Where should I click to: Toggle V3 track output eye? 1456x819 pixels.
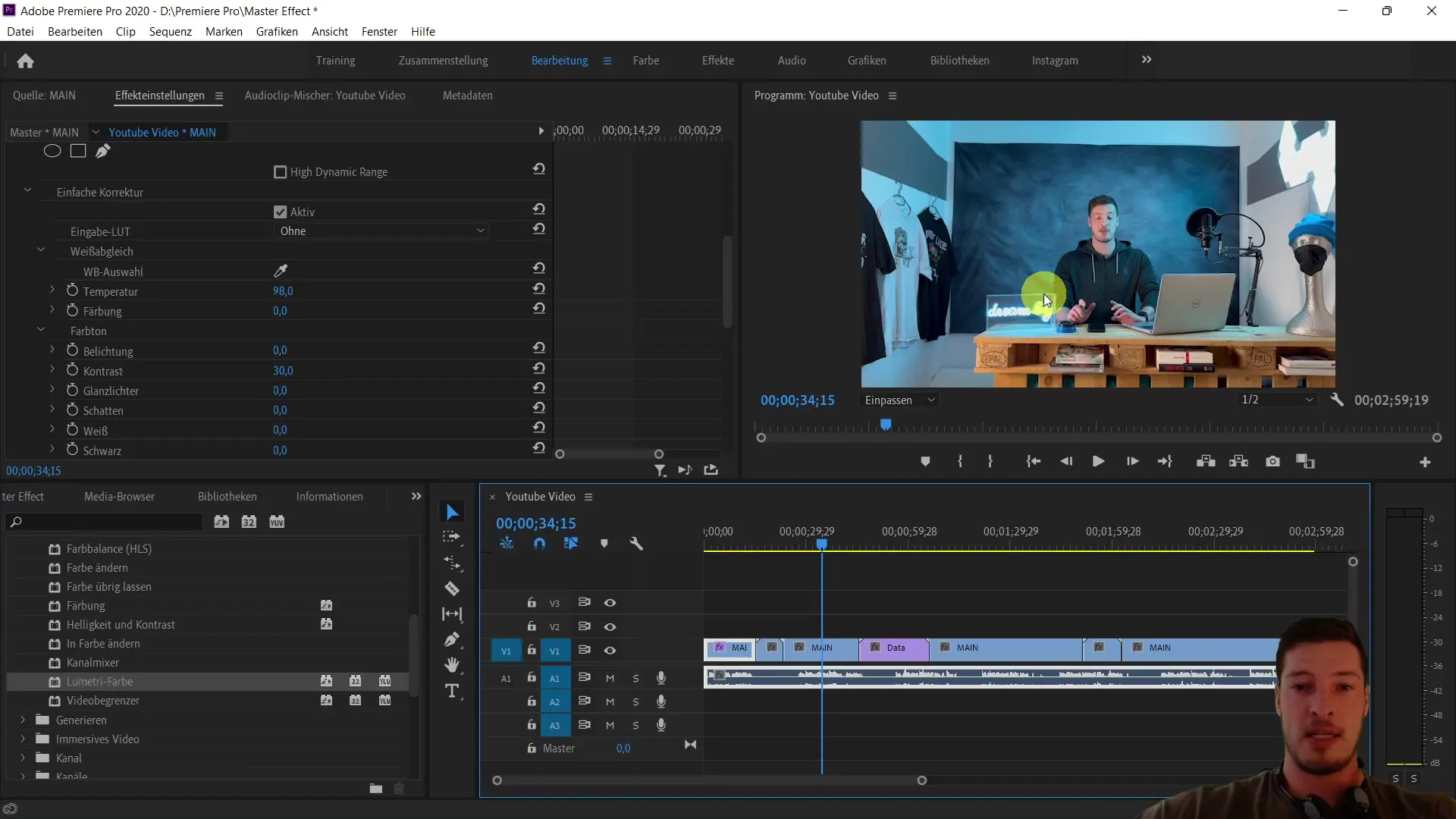(610, 603)
